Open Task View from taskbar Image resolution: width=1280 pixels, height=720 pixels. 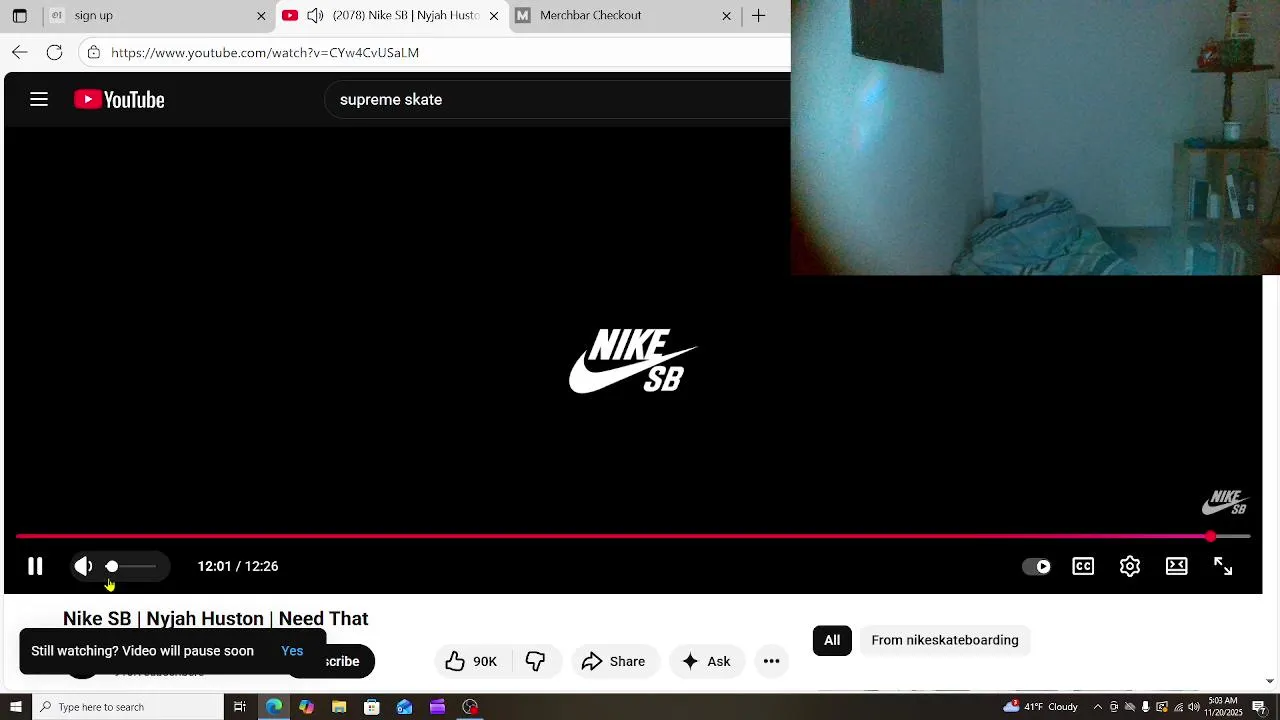[x=240, y=707]
